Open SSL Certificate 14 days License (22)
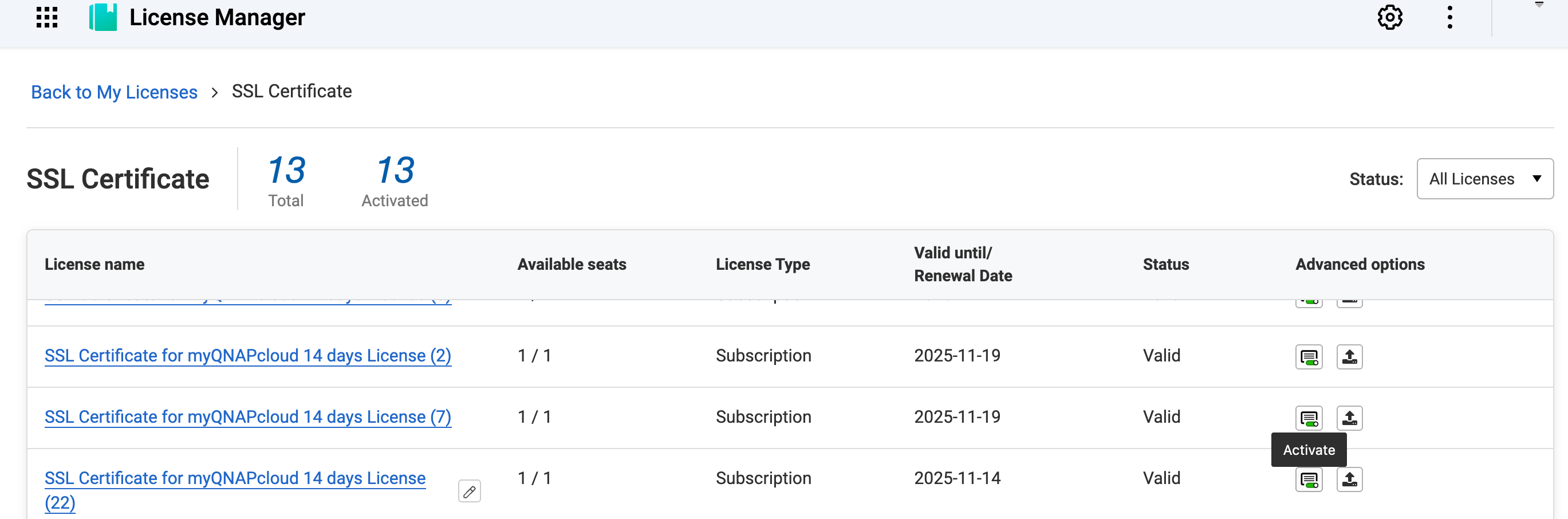 point(234,479)
